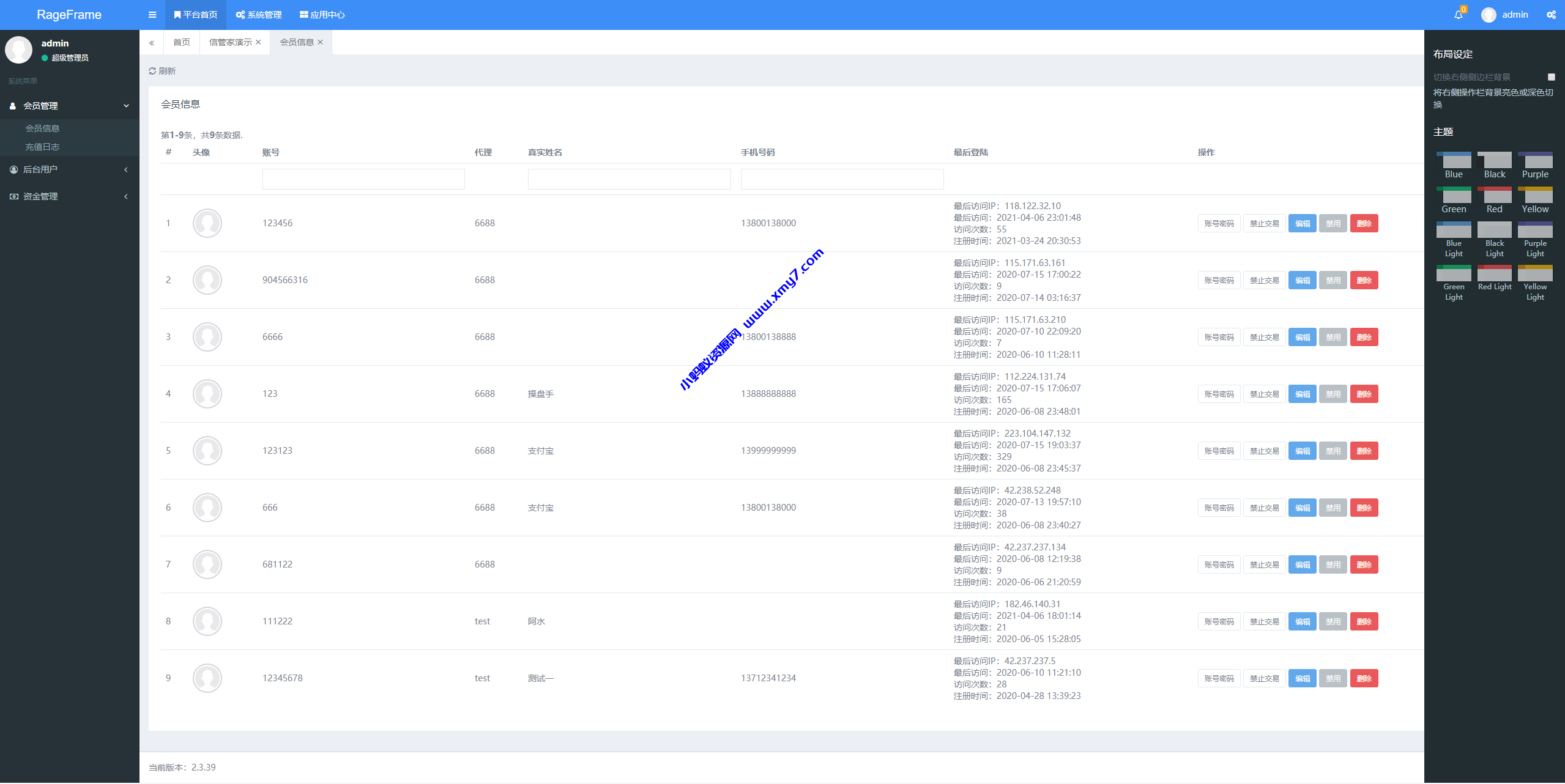1565x784 pixels.
Task: Click avatar of account 123456
Action: click(207, 223)
